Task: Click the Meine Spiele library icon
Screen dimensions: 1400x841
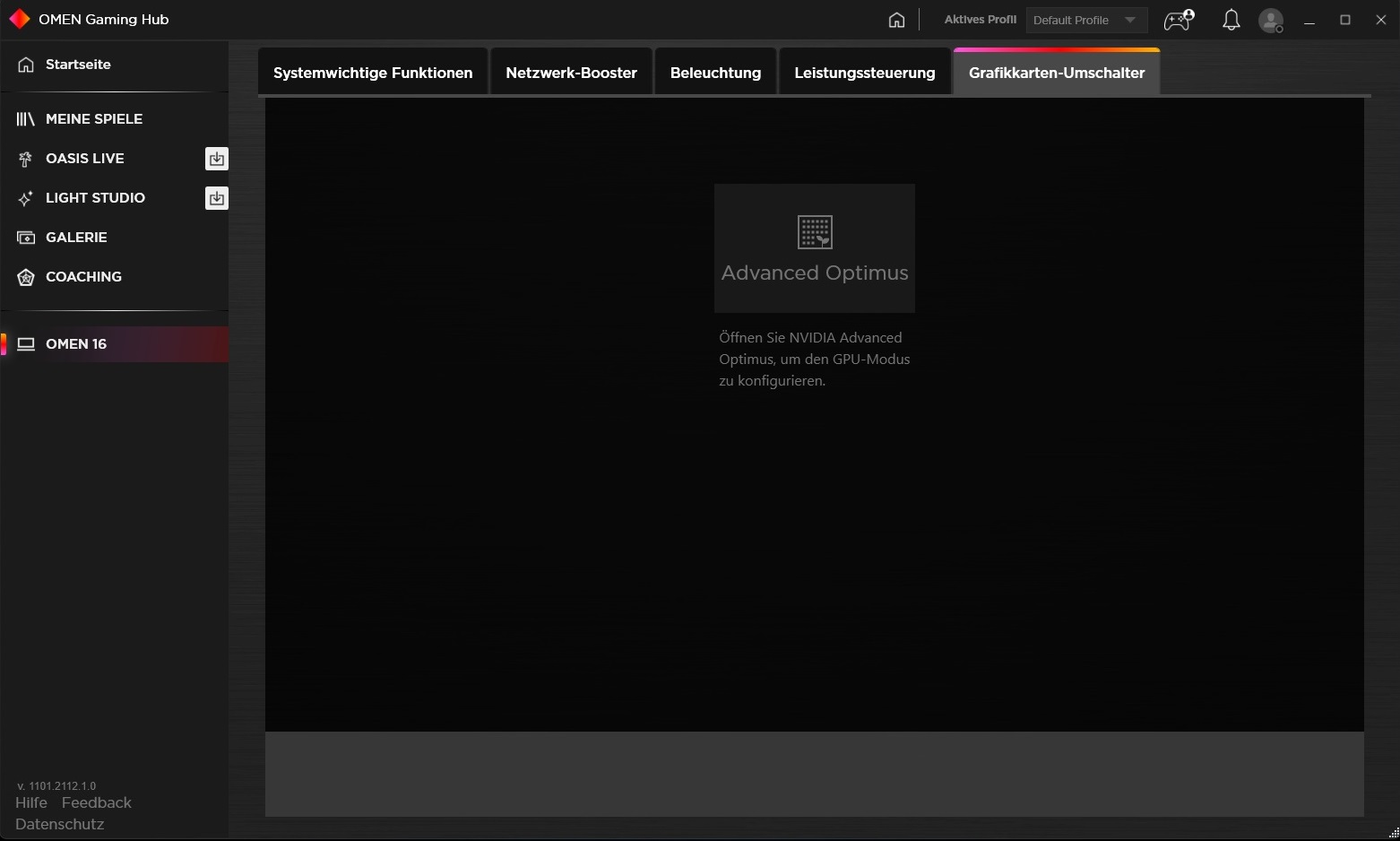Action: coord(26,118)
